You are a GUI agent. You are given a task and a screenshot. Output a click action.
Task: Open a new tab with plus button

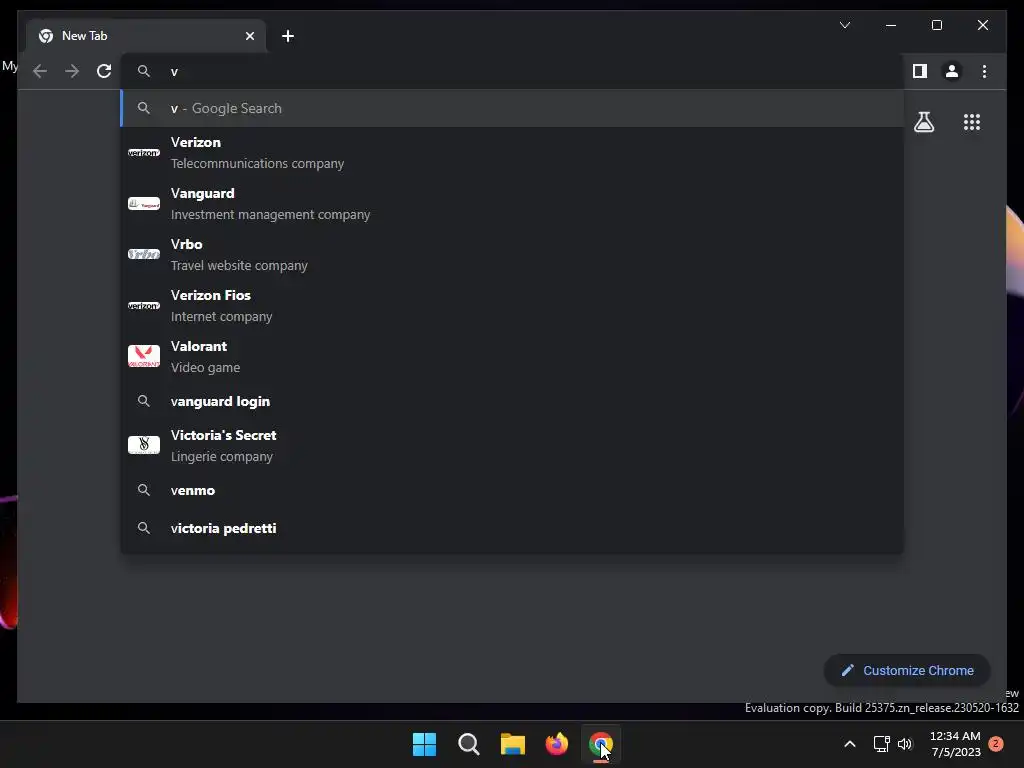pos(288,36)
